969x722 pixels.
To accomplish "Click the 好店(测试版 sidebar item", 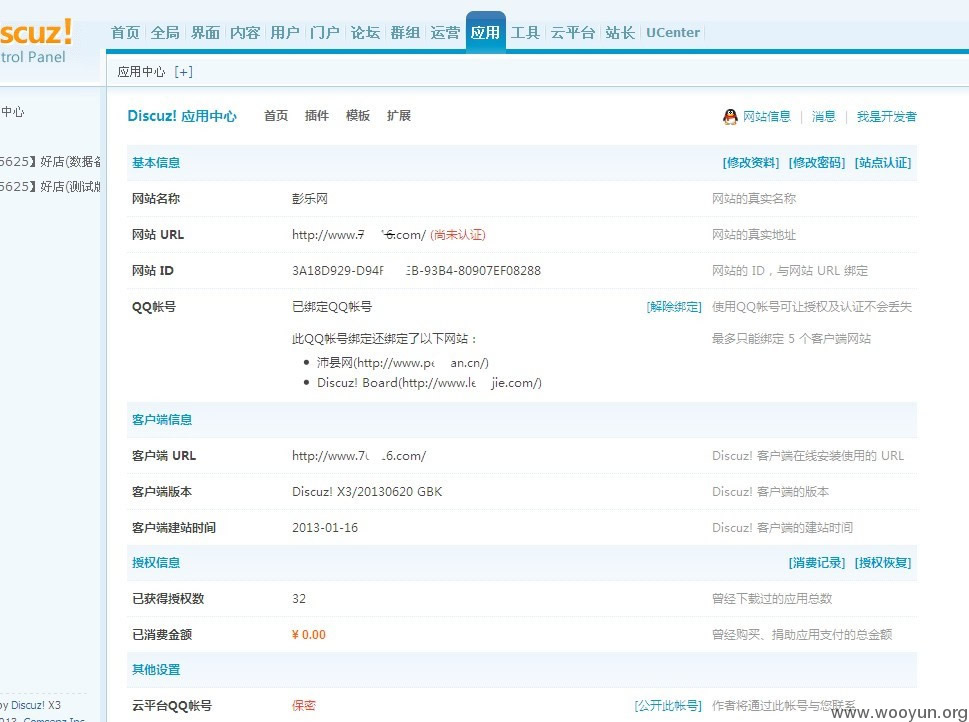I will coord(50,187).
